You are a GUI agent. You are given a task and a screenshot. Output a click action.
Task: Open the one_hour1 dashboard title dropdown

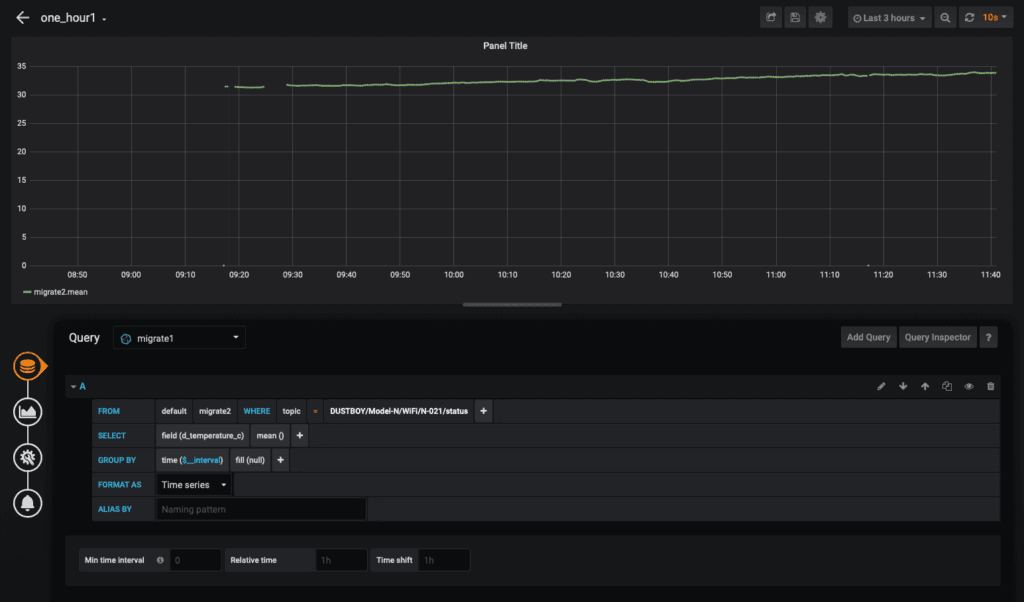(x=73, y=18)
